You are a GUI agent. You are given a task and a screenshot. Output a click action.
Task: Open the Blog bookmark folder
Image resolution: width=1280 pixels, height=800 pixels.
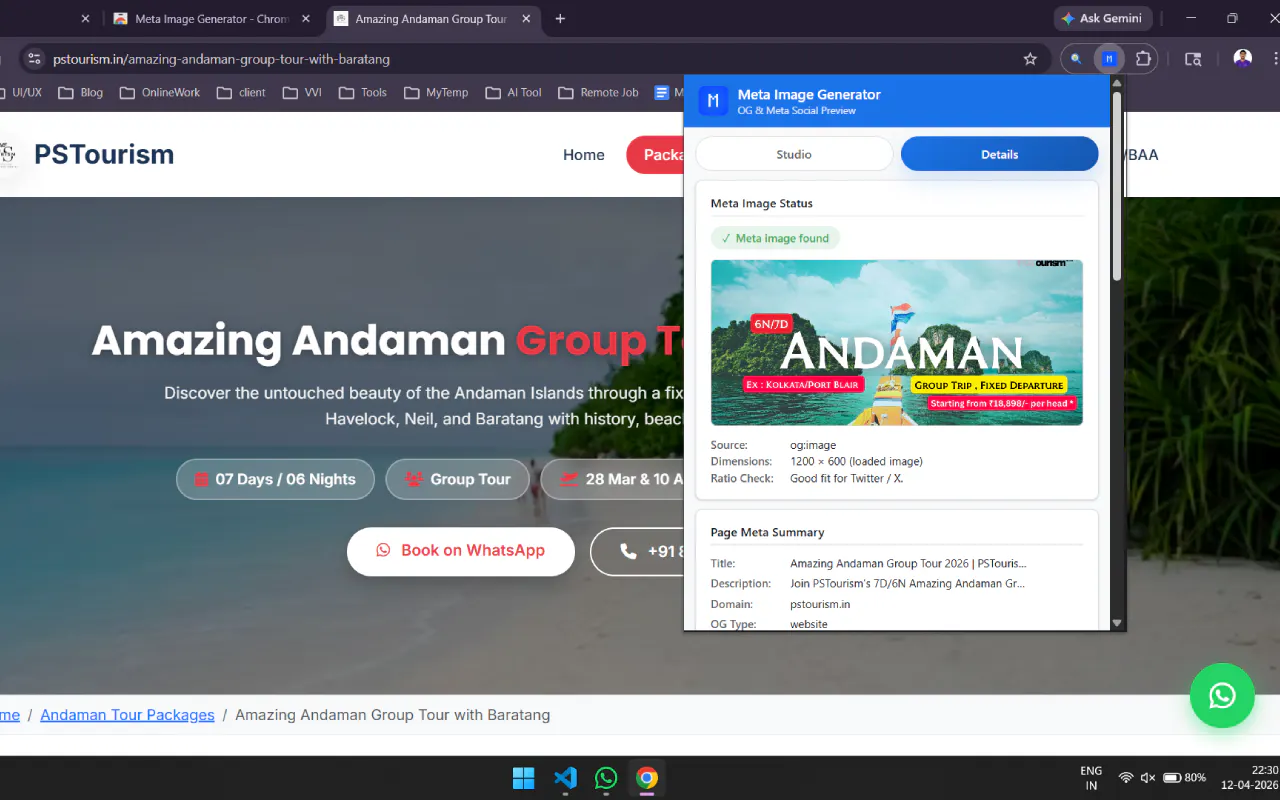81,92
